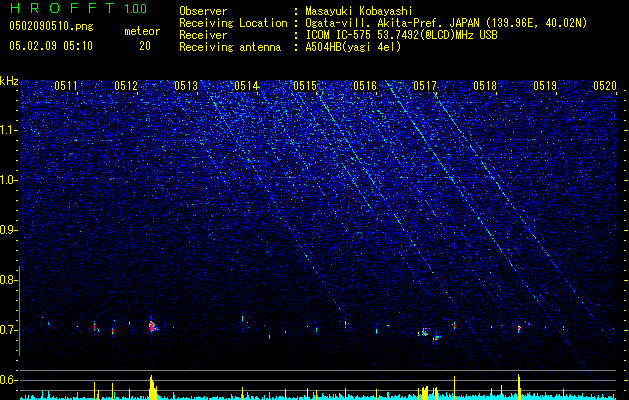Screen dimensions: 629x400
Task: Click the kHz axis unit label
Action: tap(9, 81)
